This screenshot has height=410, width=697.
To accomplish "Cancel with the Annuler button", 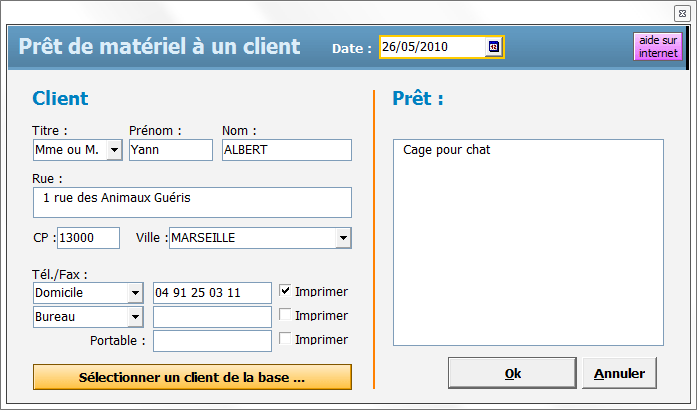I will click(620, 374).
